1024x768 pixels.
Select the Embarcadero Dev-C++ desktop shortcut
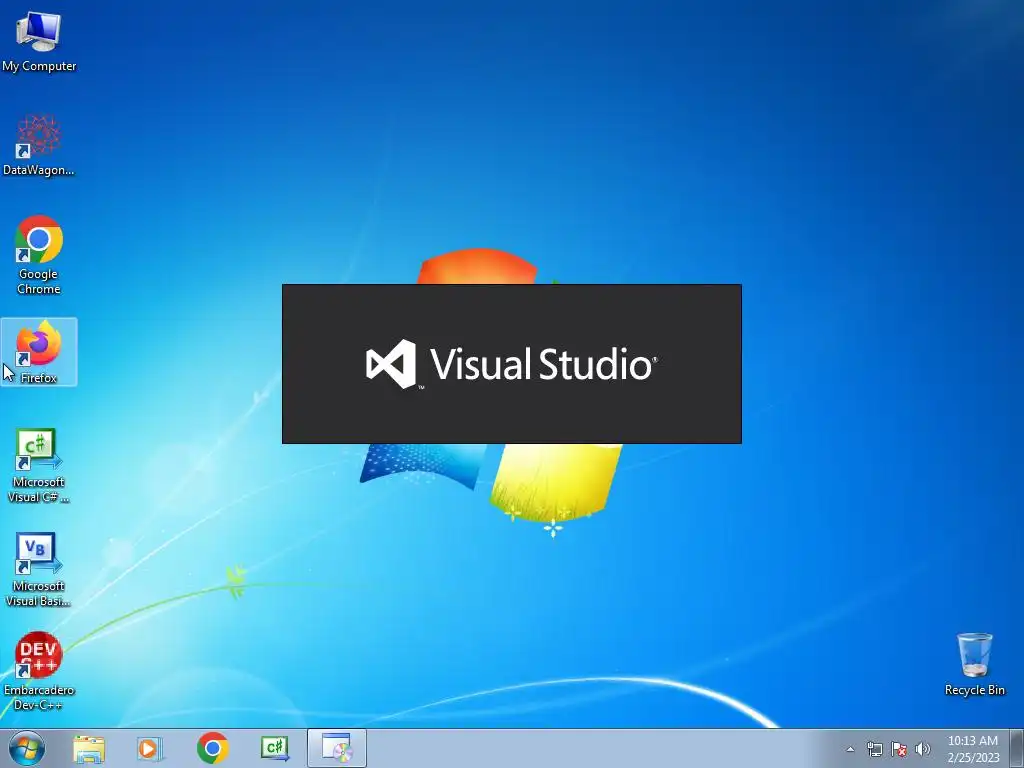pos(39,671)
